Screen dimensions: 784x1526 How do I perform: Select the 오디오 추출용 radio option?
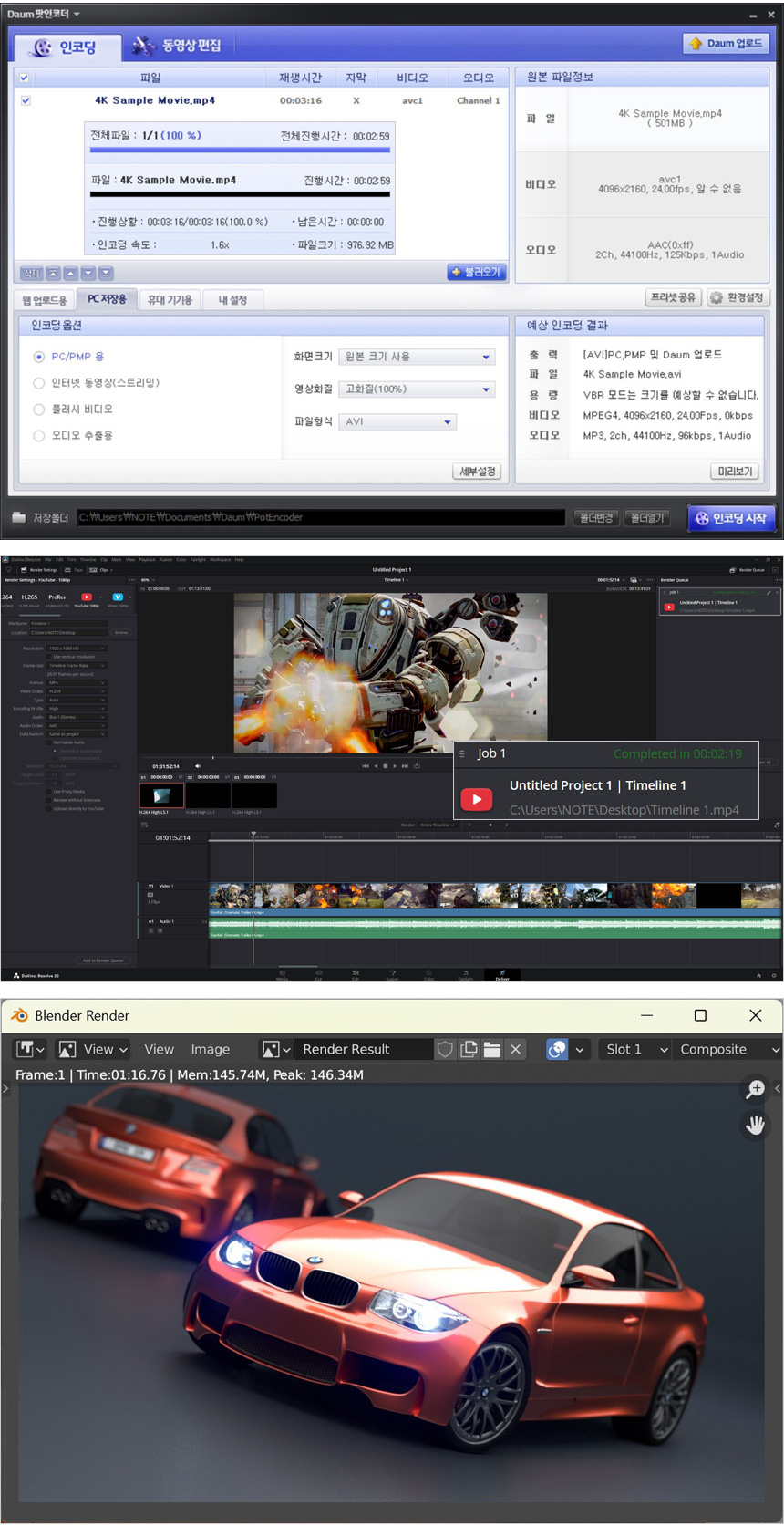[39, 436]
